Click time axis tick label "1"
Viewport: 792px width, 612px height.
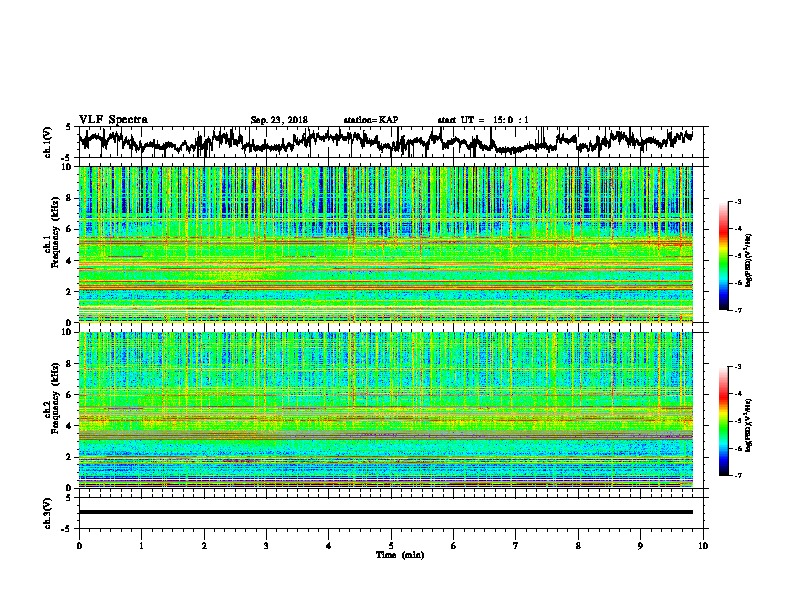click(141, 546)
